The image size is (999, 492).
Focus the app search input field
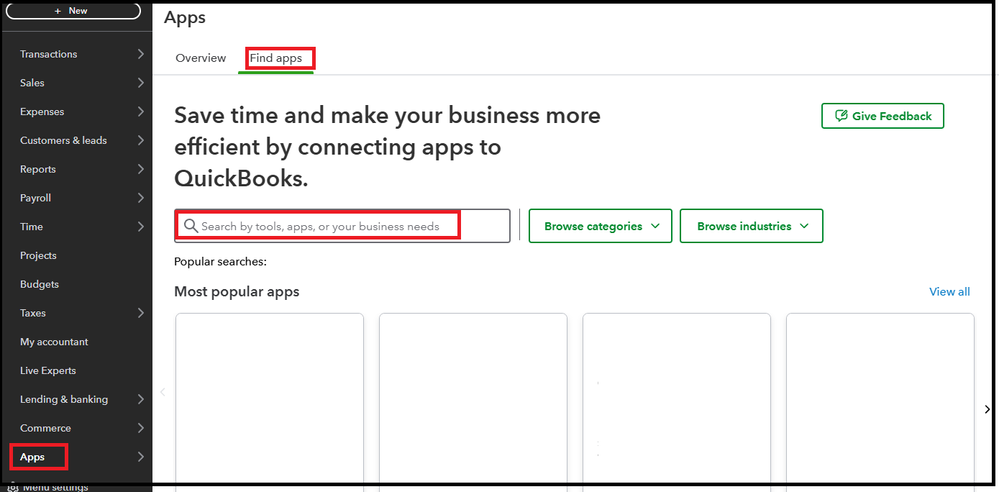(342, 226)
